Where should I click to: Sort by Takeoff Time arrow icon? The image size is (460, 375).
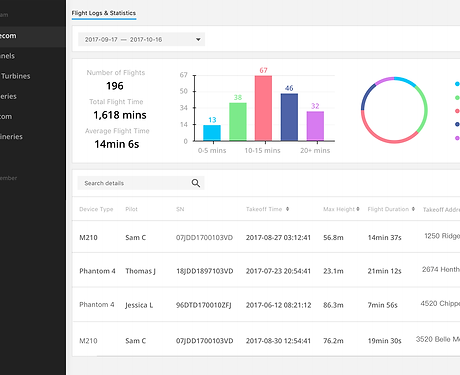click(x=287, y=209)
